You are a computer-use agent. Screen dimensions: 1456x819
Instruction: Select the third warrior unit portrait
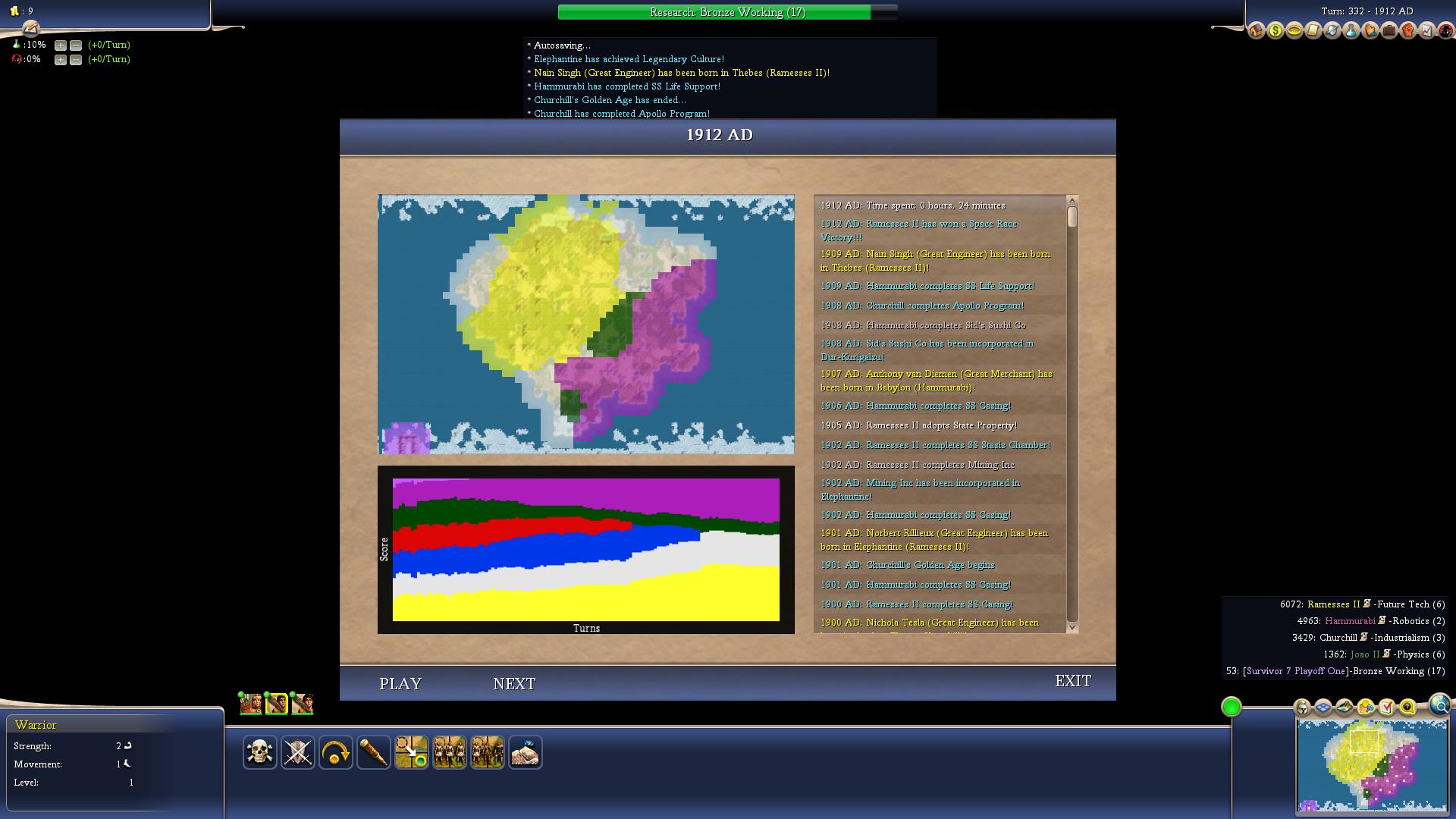(x=303, y=704)
